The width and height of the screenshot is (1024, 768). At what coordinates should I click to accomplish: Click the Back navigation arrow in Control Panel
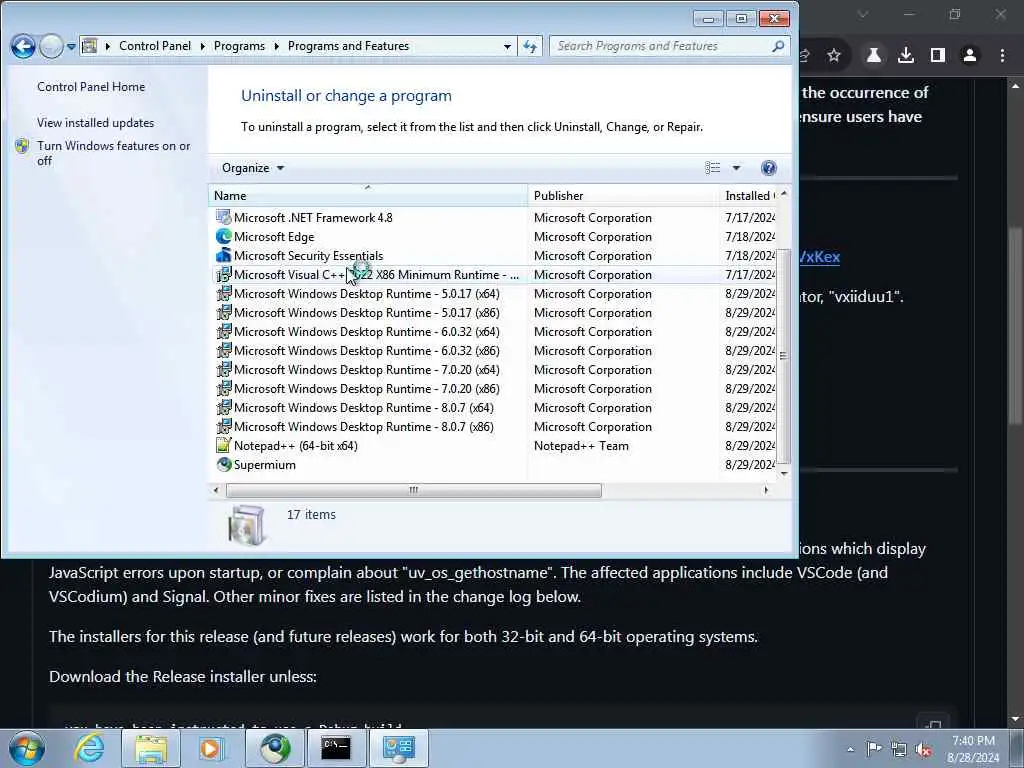pos(23,46)
